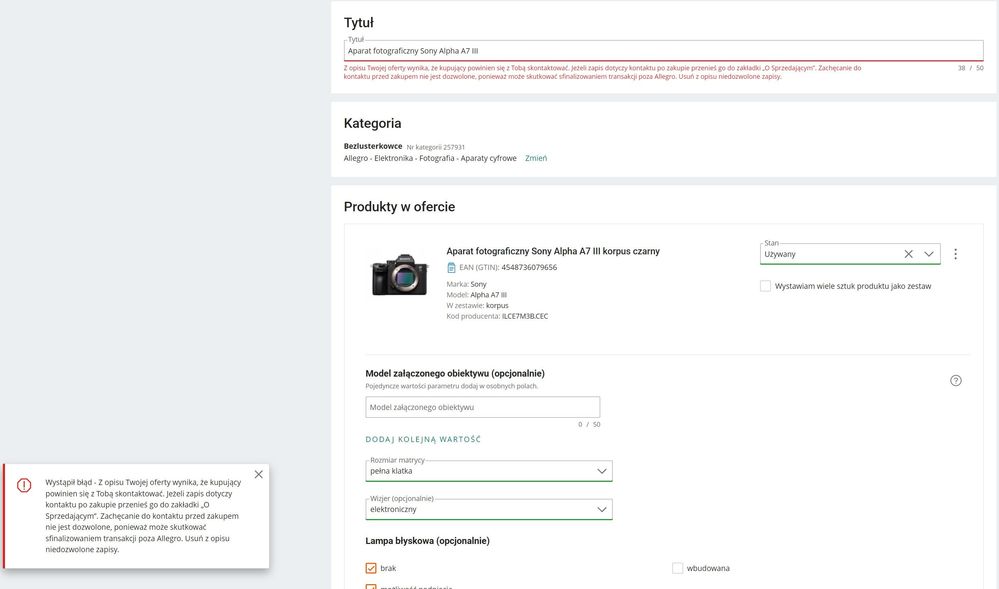999x589 pixels.
Task: Click the EAN value 4548736079656
Action: (x=529, y=268)
